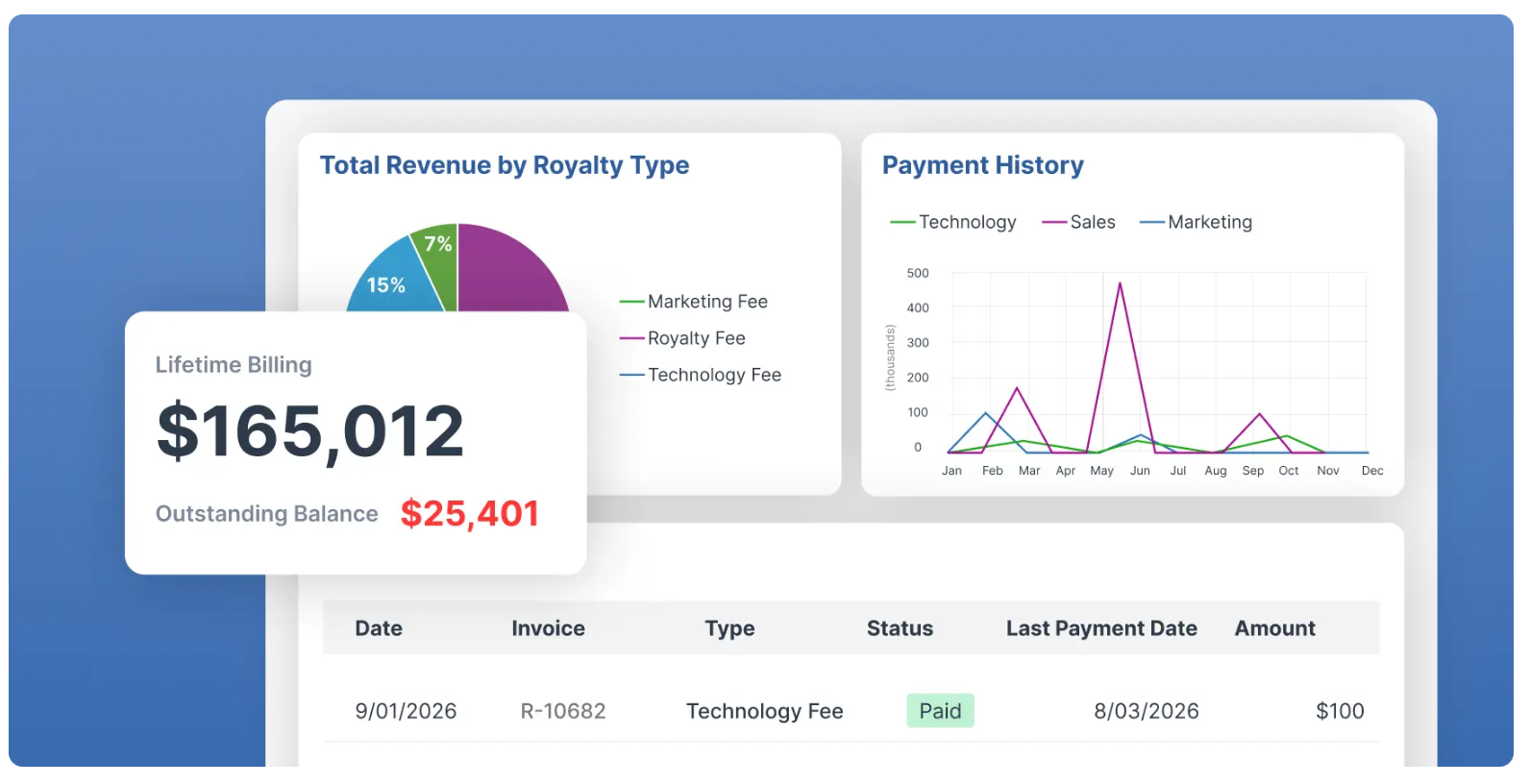
Task: Toggle the Marketing series in Payment History legend
Action: (x=1197, y=222)
